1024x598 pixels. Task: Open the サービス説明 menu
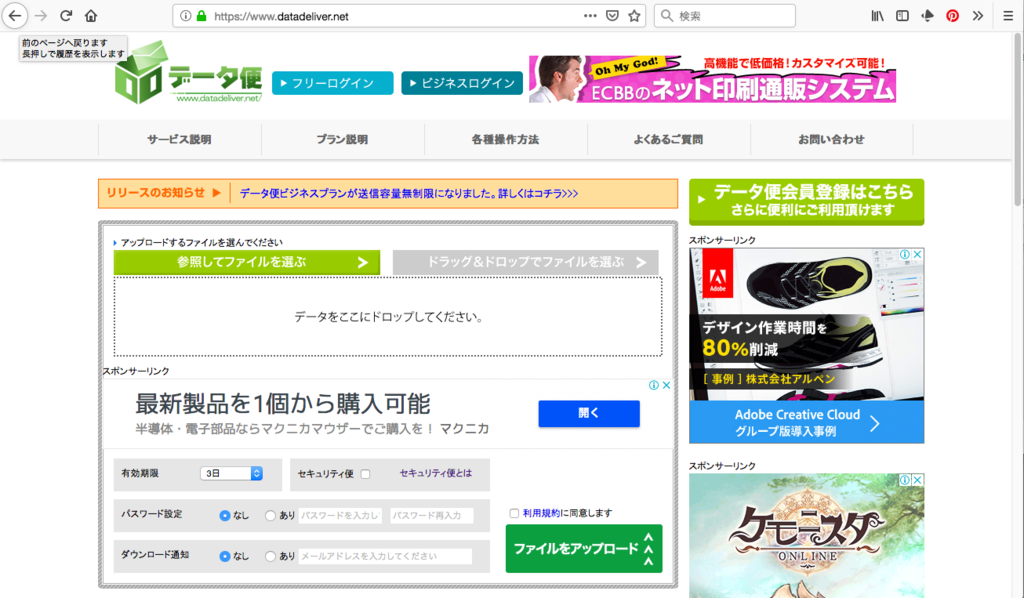[x=180, y=139]
